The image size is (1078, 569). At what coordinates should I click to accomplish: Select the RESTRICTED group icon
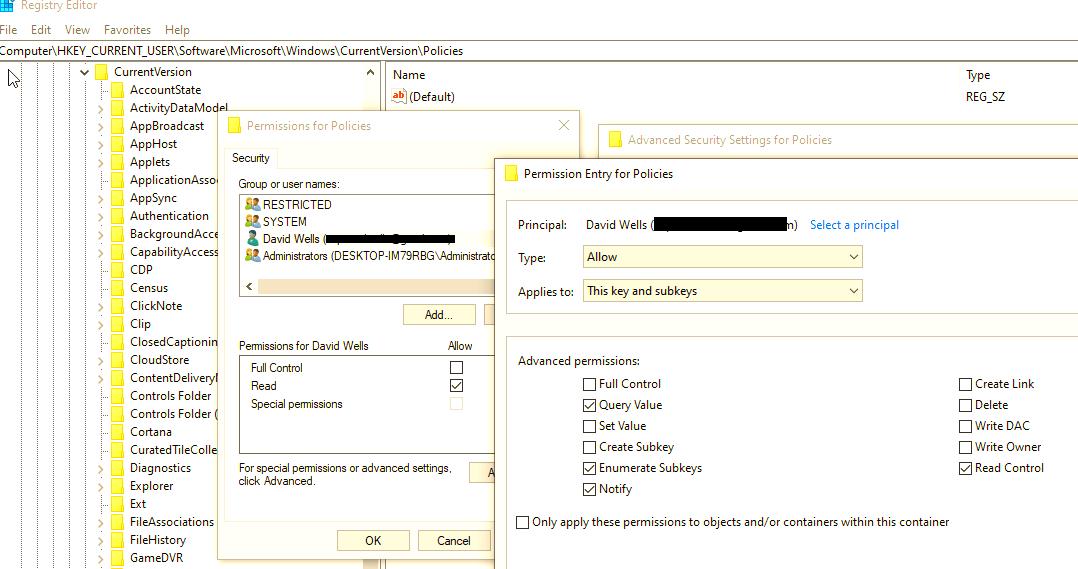click(252, 204)
